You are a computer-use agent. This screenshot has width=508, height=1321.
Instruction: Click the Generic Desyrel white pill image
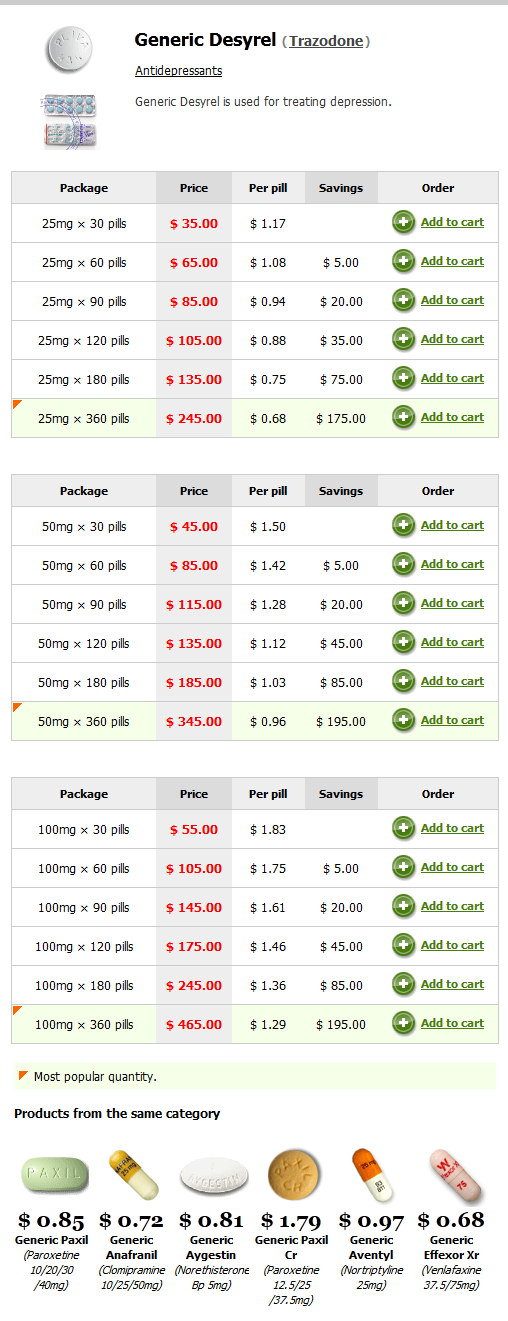(74, 48)
